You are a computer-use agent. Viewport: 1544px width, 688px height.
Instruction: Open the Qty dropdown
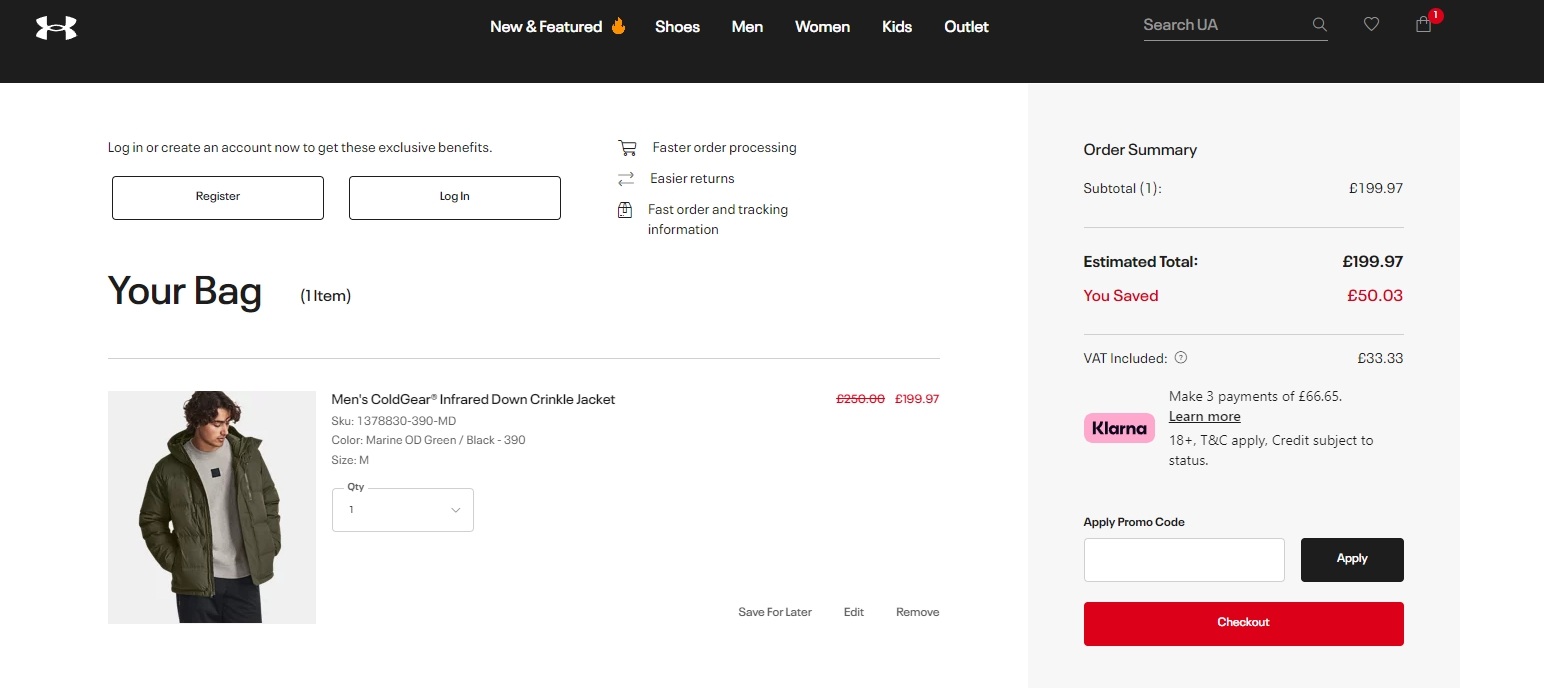click(403, 510)
